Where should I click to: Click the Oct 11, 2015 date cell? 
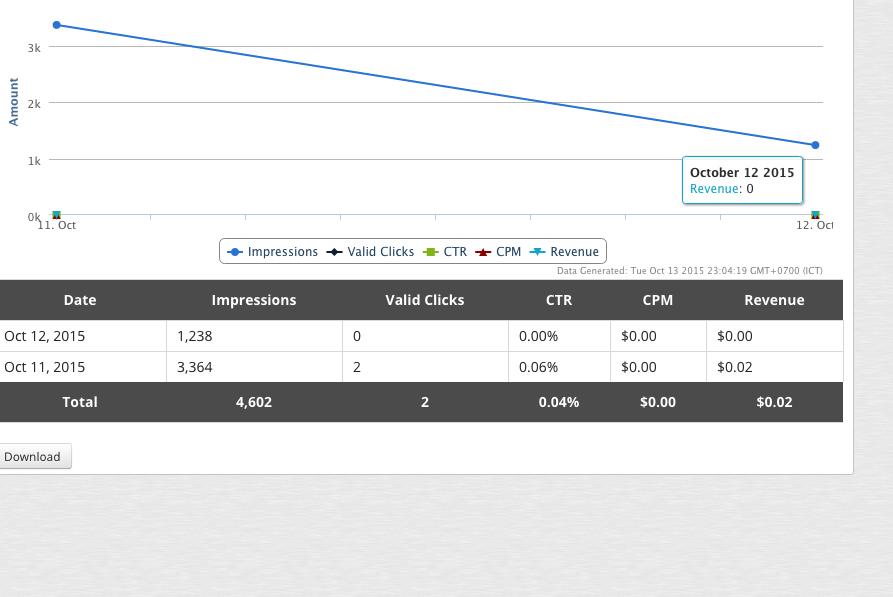click(45, 367)
